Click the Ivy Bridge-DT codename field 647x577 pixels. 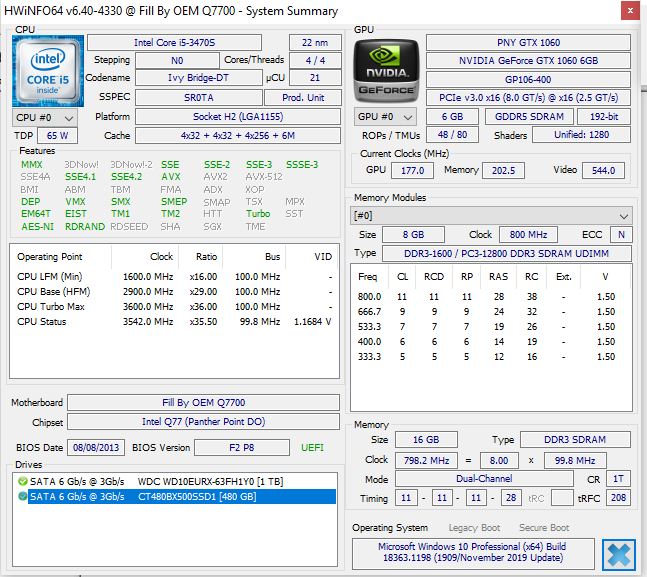[x=198, y=78]
